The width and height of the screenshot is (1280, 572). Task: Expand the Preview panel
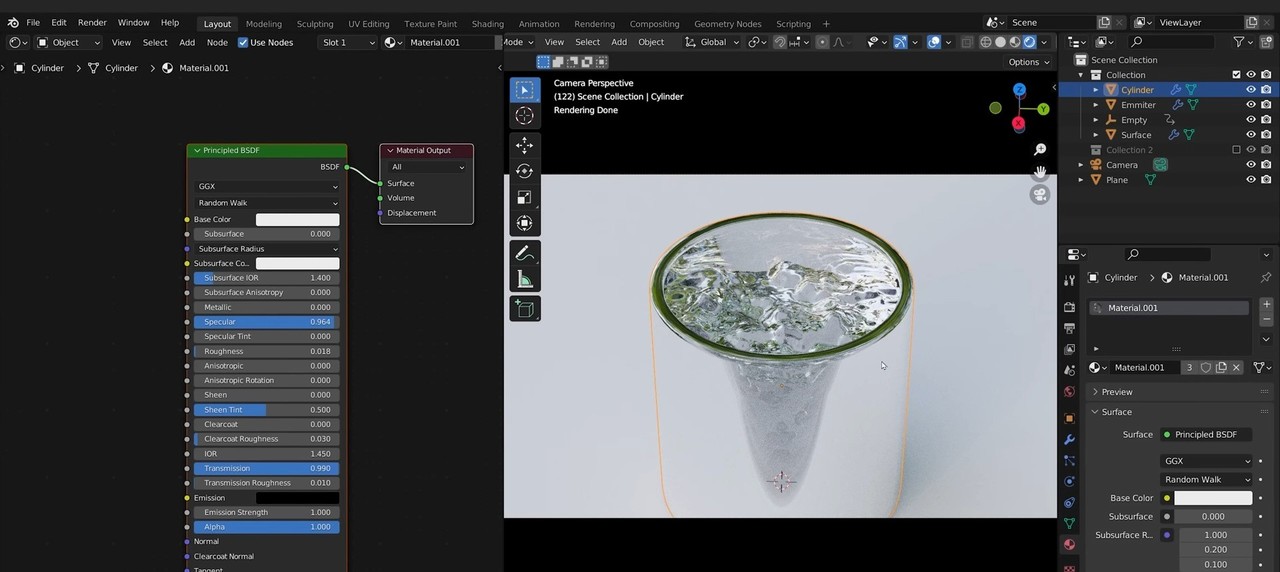pyautogui.click(x=1117, y=392)
